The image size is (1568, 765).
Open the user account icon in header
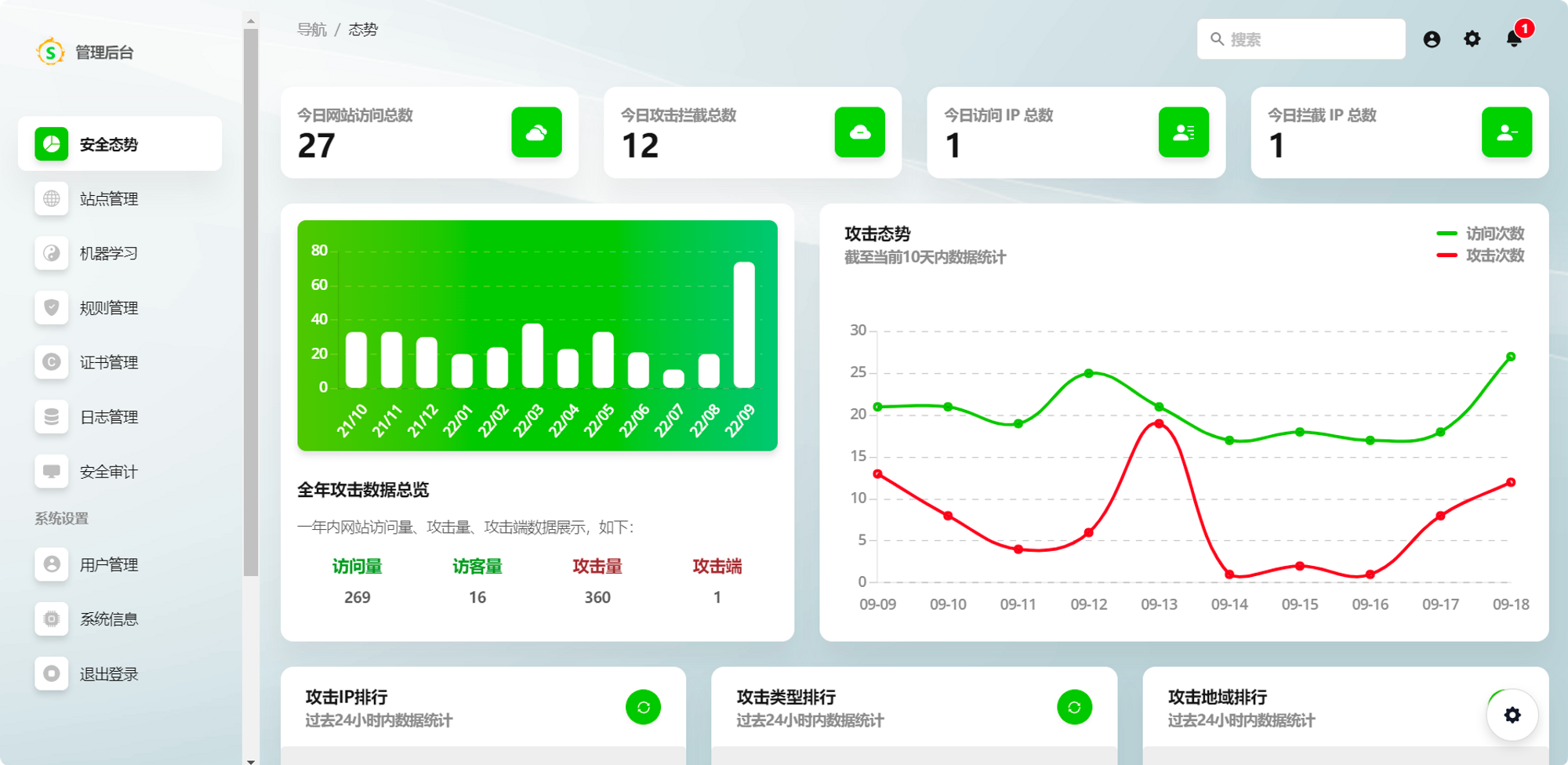[1432, 39]
